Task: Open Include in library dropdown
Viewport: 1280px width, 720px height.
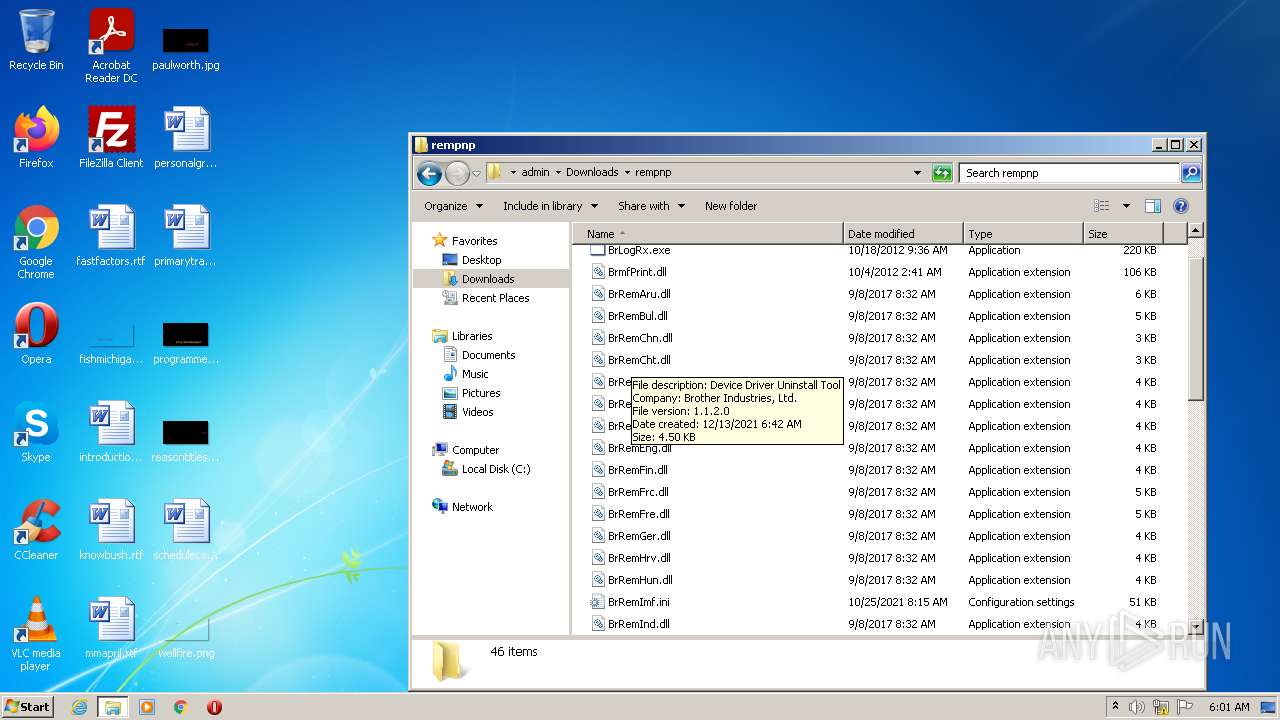Action: pyautogui.click(x=550, y=206)
